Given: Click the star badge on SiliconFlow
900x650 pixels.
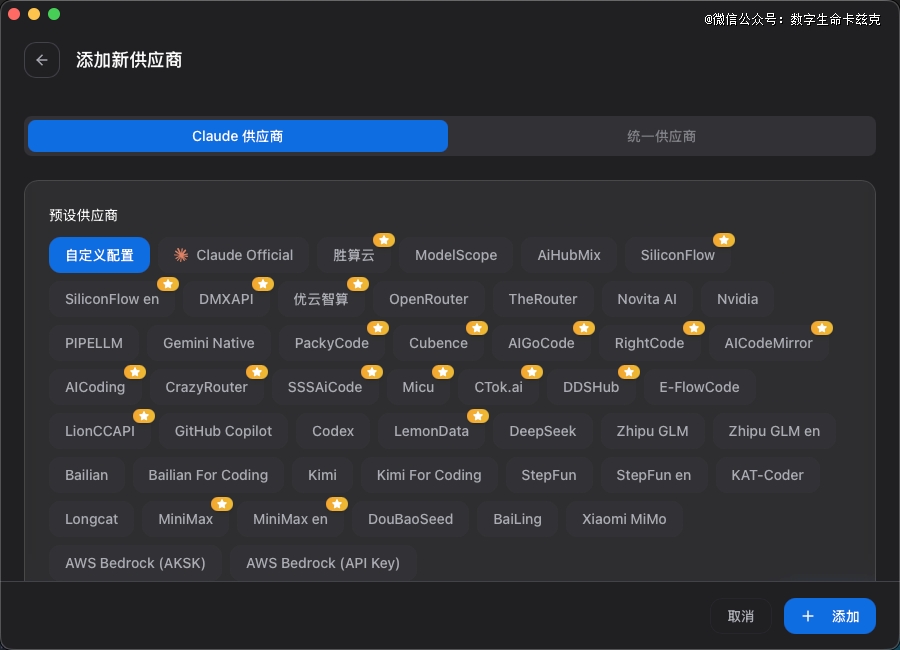Looking at the screenshot, I should pyautogui.click(x=724, y=240).
